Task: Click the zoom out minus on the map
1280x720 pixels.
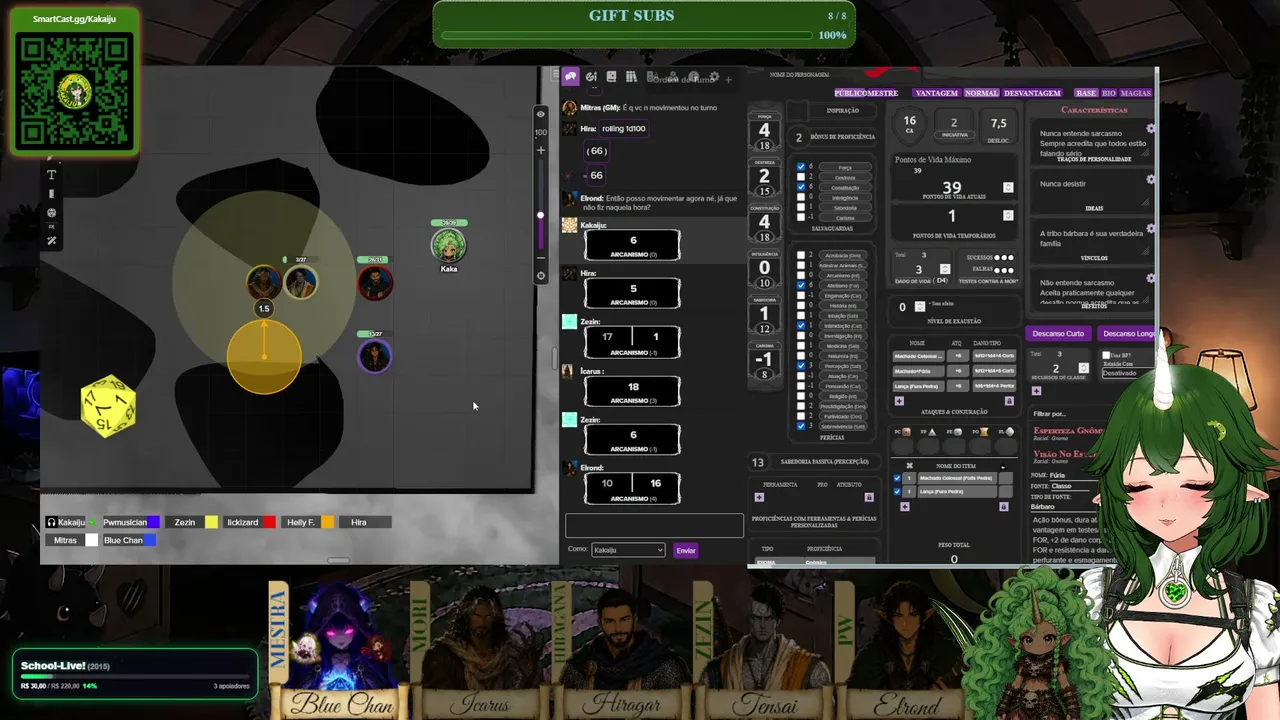Action: click(x=541, y=258)
